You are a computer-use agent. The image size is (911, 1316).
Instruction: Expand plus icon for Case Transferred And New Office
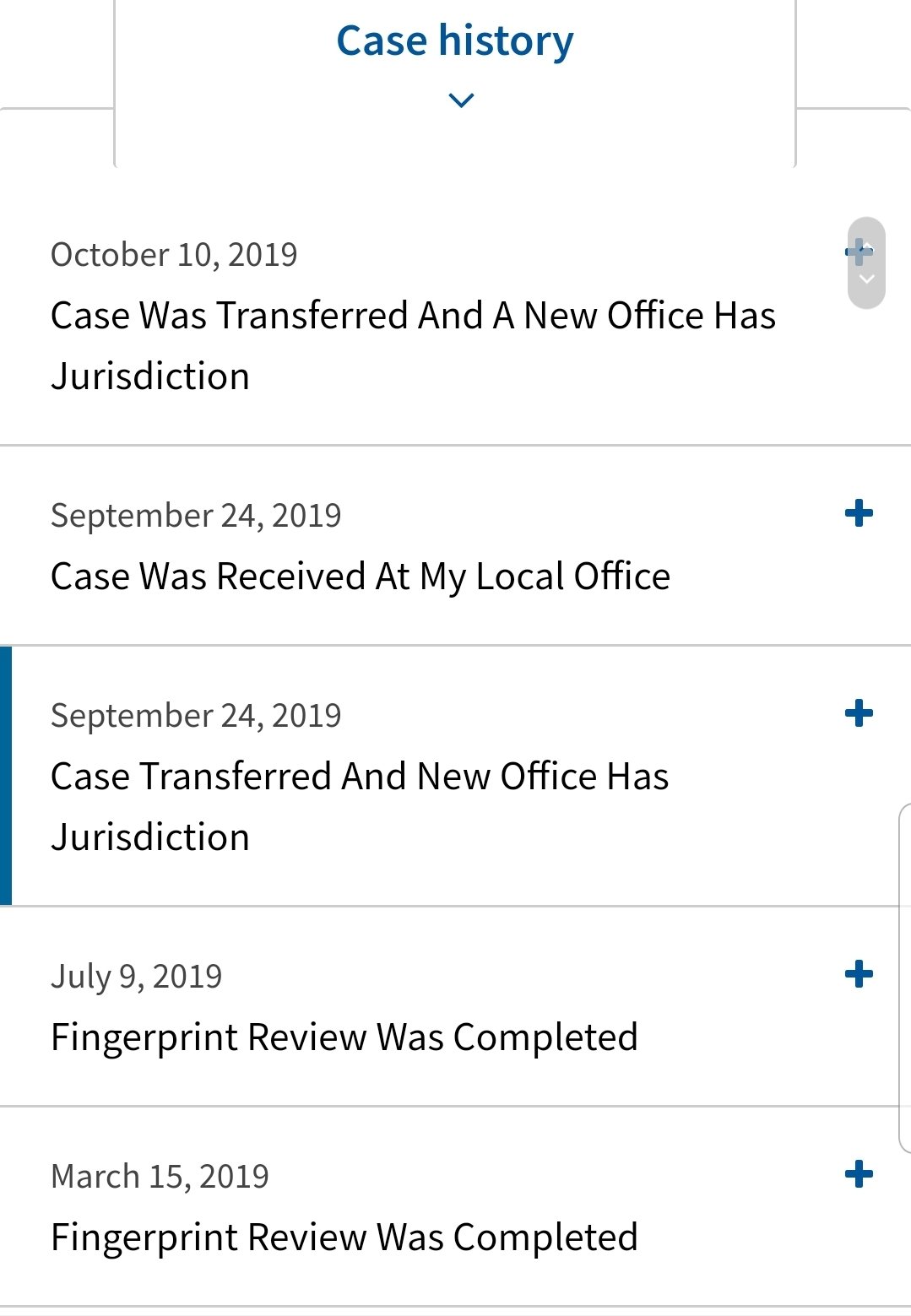(x=859, y=713)
